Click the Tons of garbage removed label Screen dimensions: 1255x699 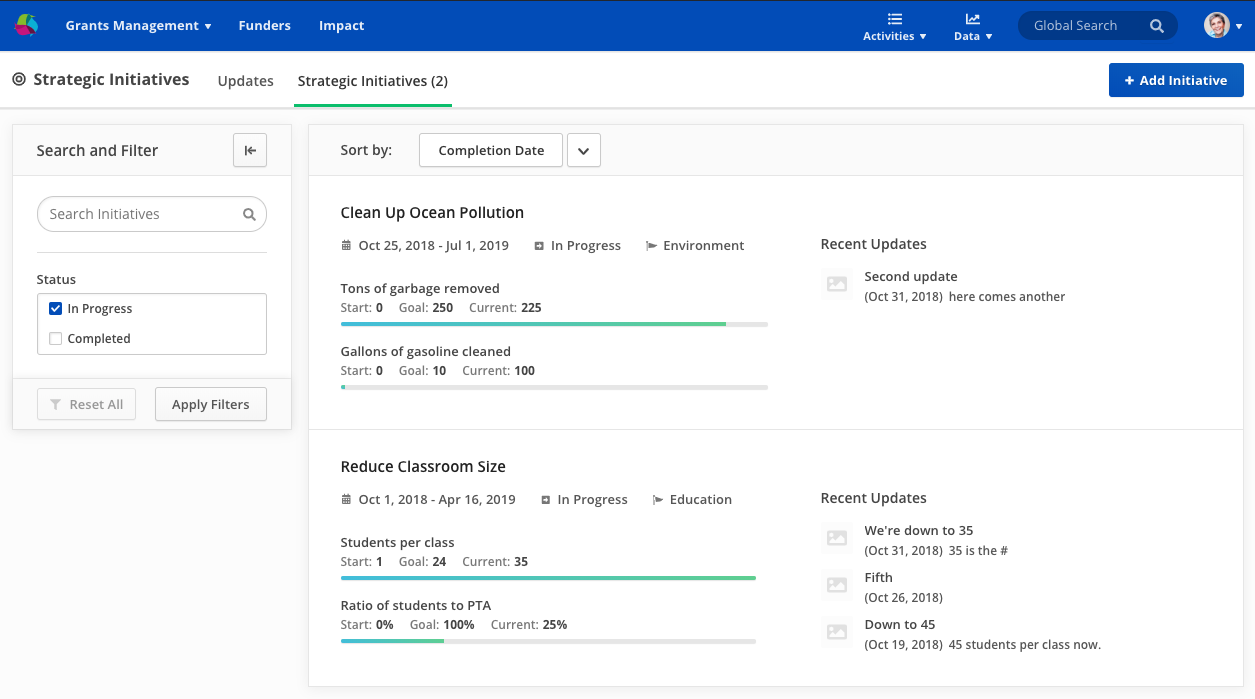[x=420, y=288]
